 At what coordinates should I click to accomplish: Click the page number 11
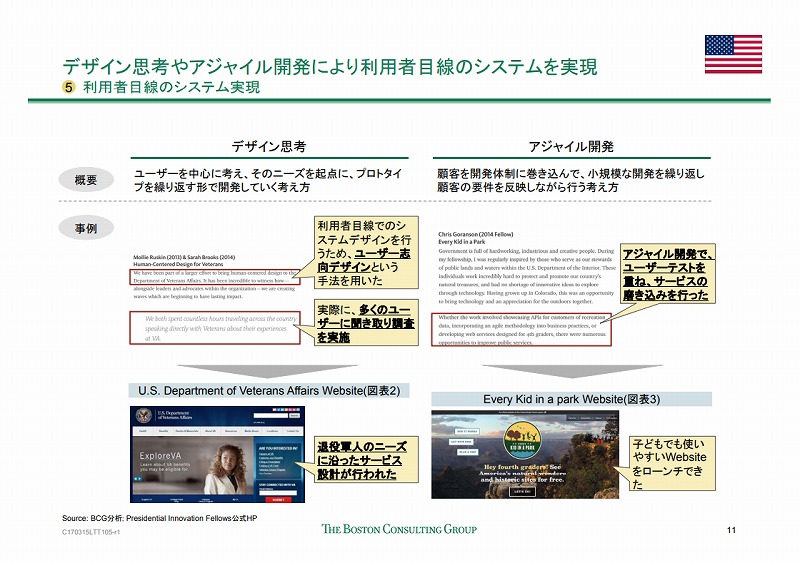click(731, 530)
